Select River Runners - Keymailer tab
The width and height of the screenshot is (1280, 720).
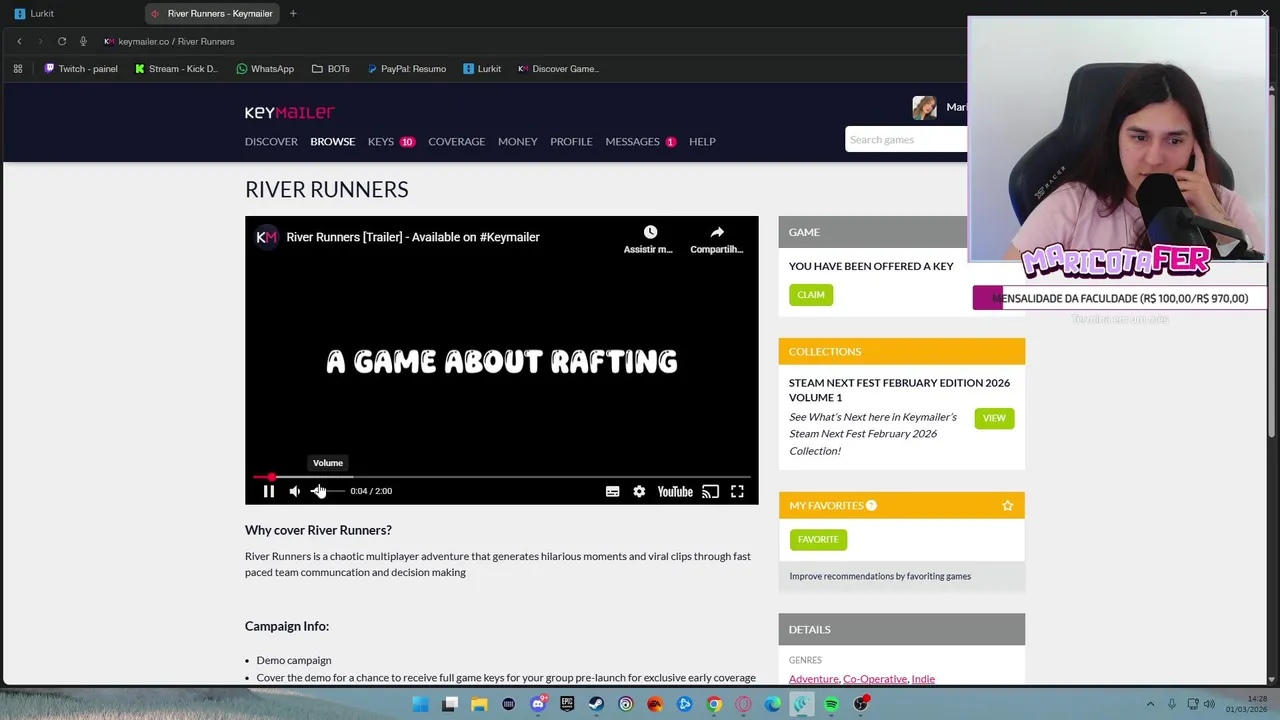coord(212,14)
